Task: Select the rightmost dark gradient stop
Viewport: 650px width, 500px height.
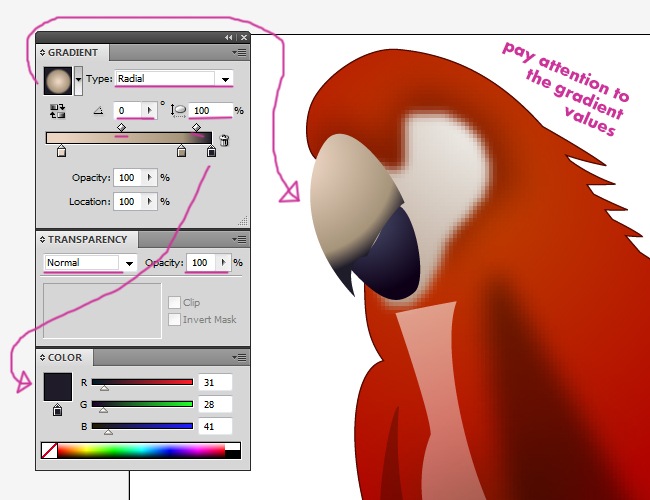Action: coord(211,151)
